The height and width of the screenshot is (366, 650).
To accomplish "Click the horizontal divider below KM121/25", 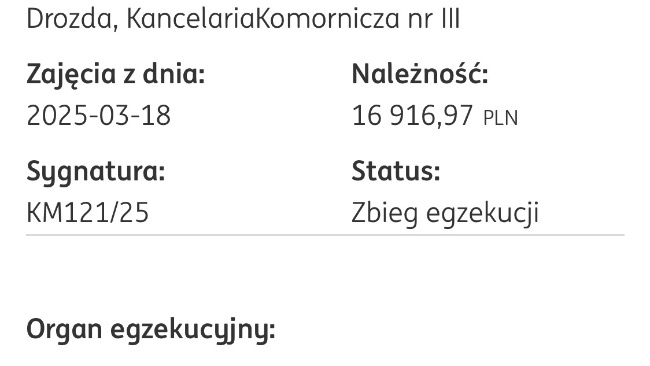I will pyautogui.click(x=325, y=235).
